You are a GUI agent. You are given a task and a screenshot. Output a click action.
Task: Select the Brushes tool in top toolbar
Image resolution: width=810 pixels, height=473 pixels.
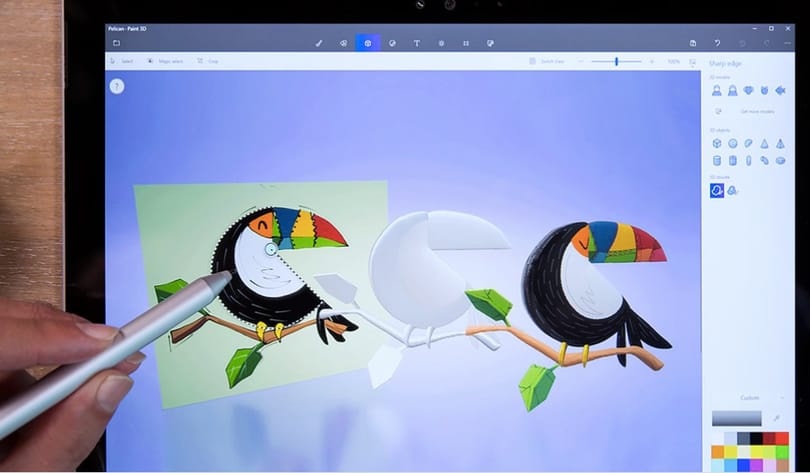click(319, 43)
